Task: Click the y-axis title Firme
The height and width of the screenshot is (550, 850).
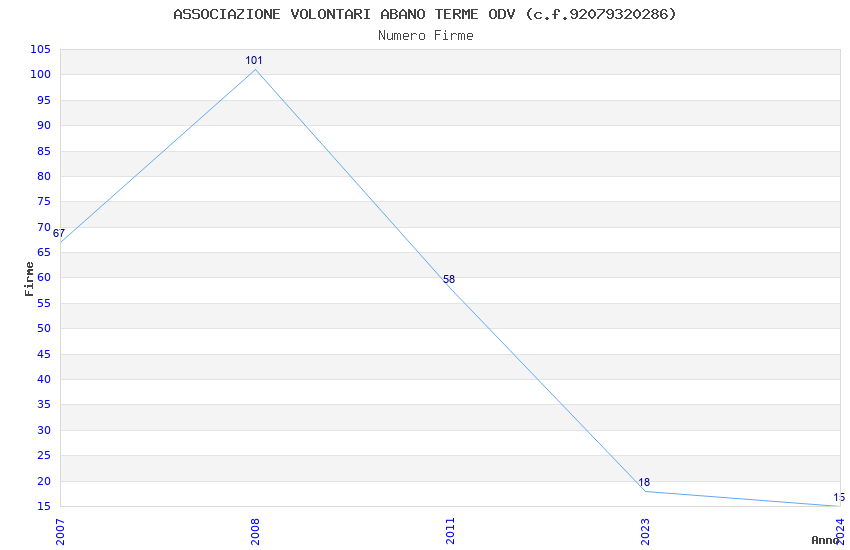Action: (29, 279)
